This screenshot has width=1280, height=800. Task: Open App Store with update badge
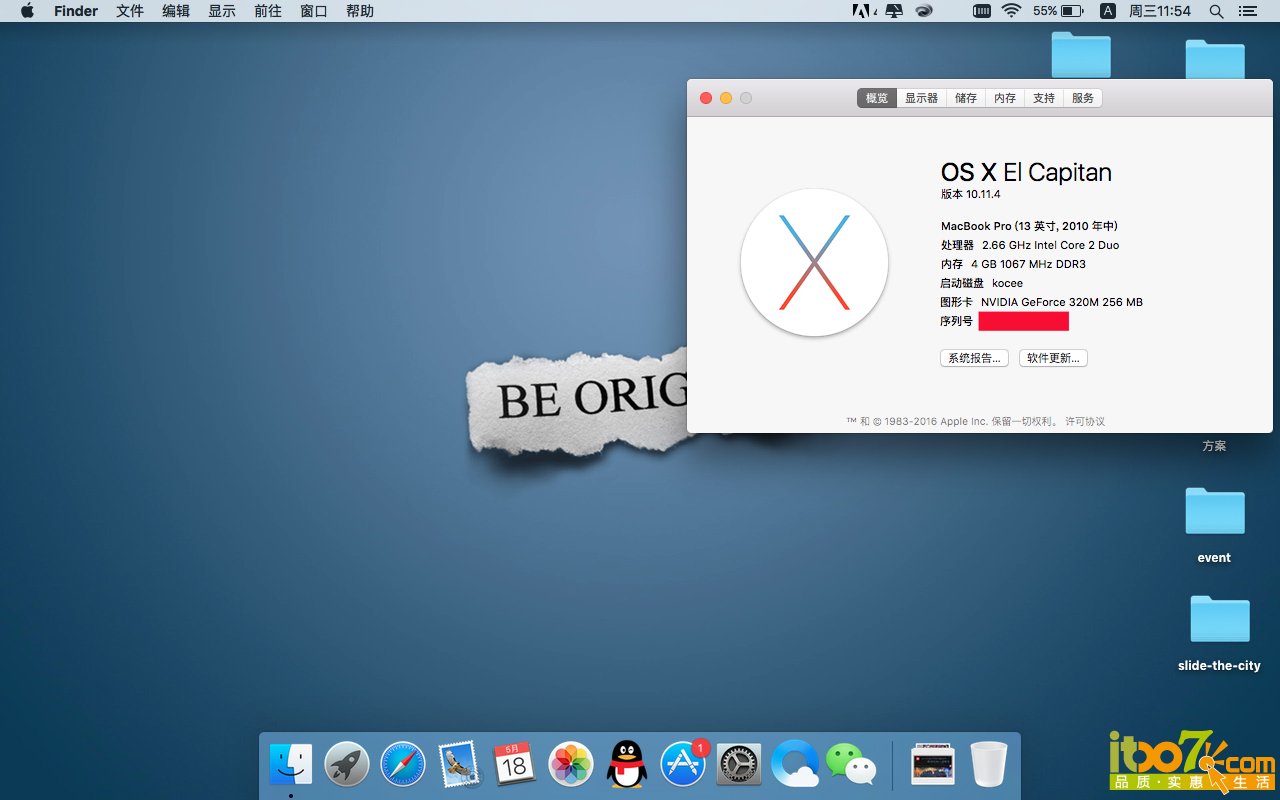683,765
